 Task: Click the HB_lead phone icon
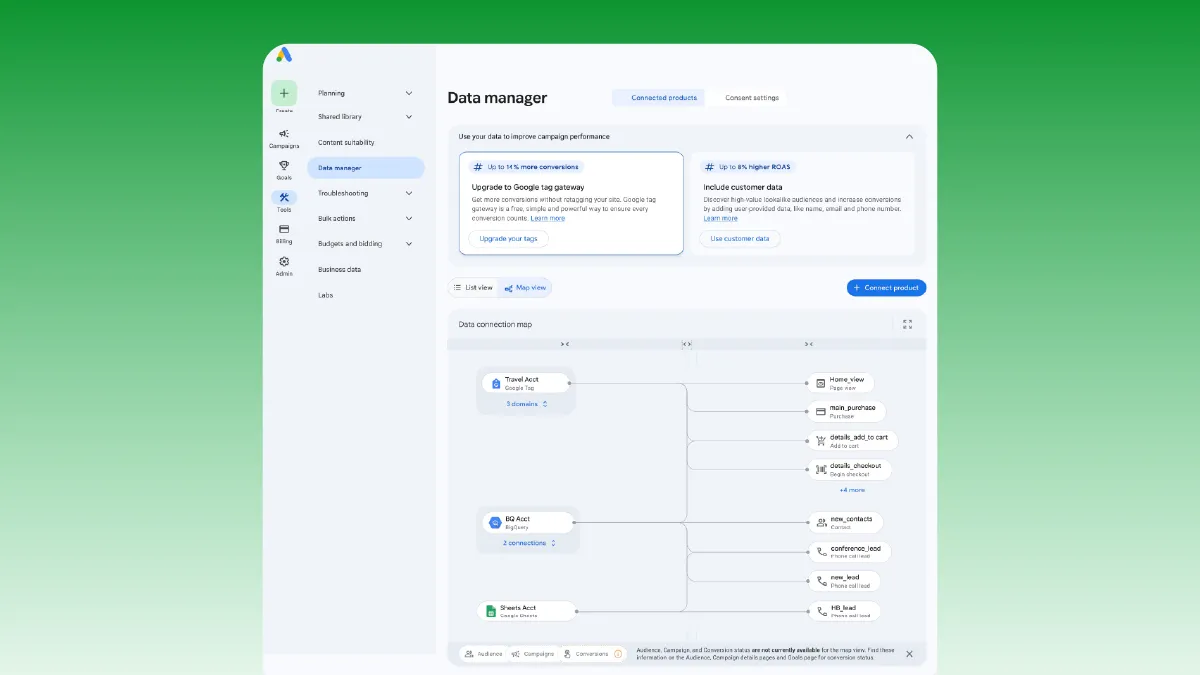(x=821, y=611)
